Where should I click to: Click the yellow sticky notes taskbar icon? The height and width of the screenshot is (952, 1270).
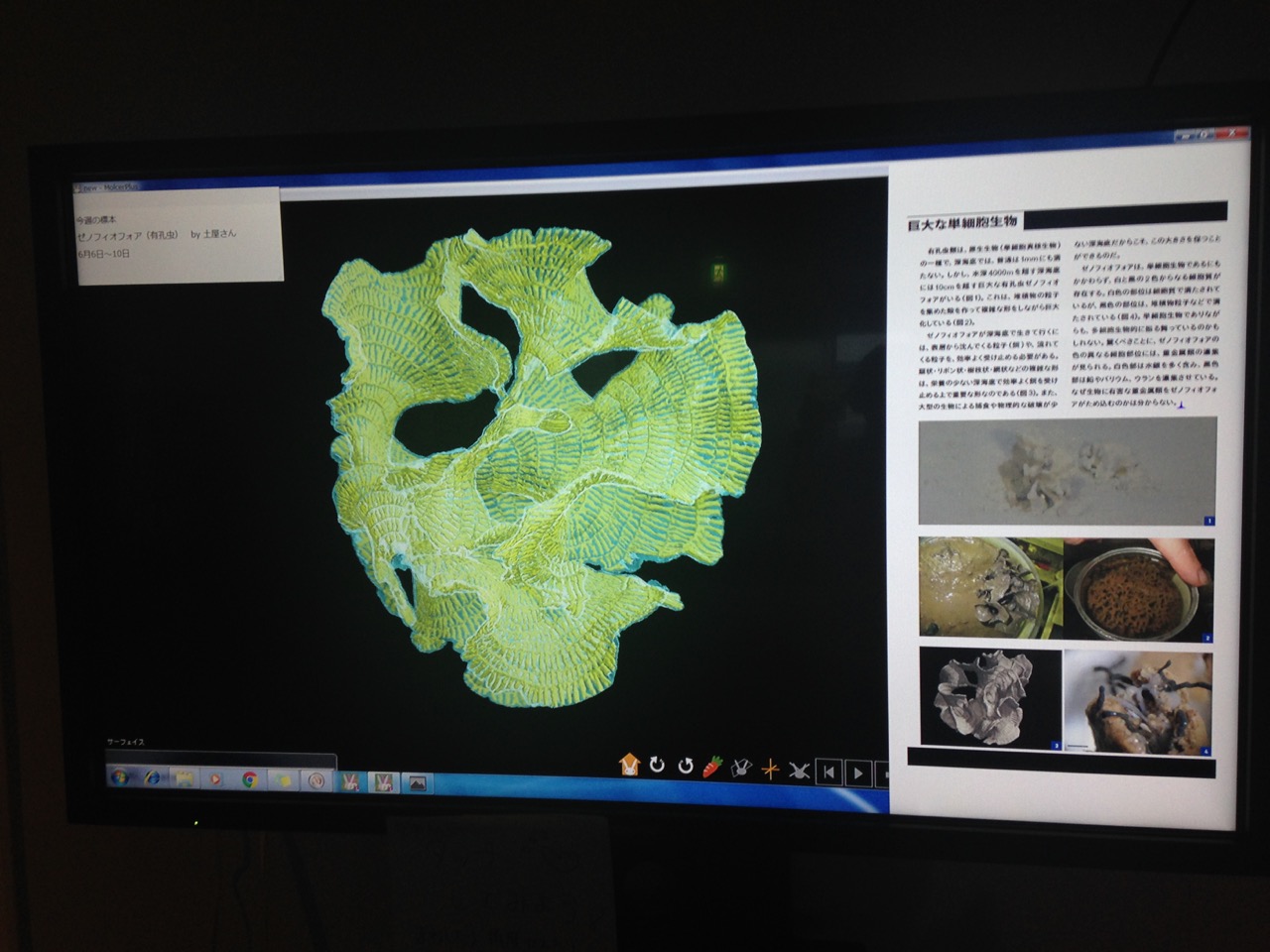(282, 780)
